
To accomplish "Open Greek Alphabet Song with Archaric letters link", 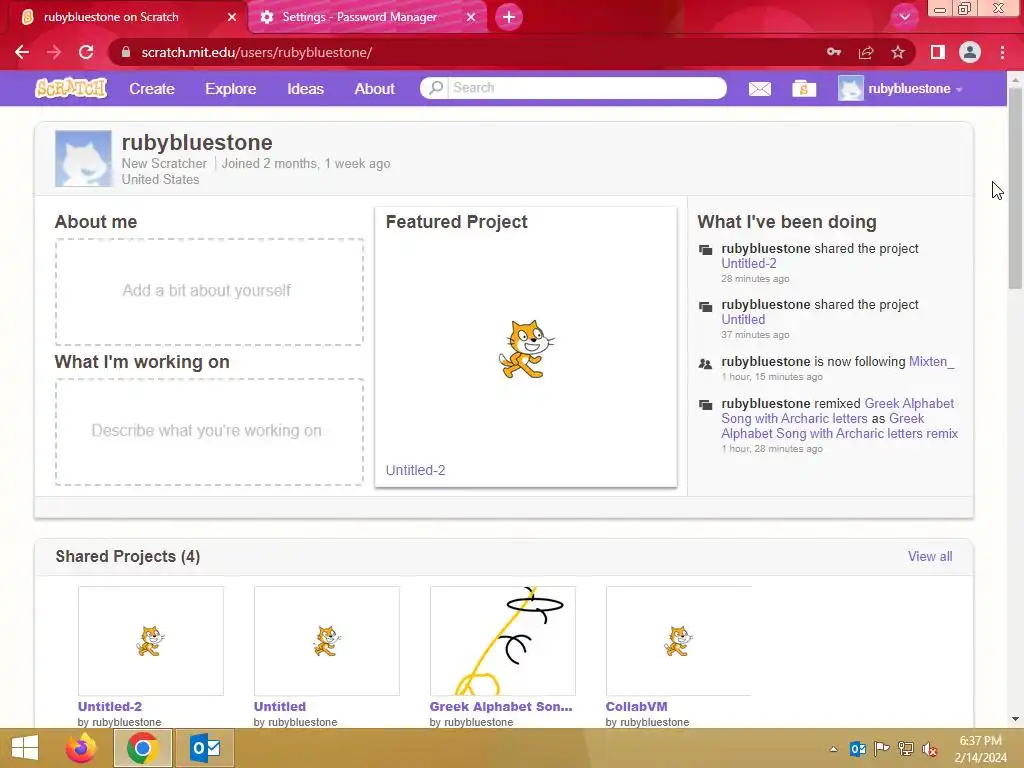I will click(837, 411).
